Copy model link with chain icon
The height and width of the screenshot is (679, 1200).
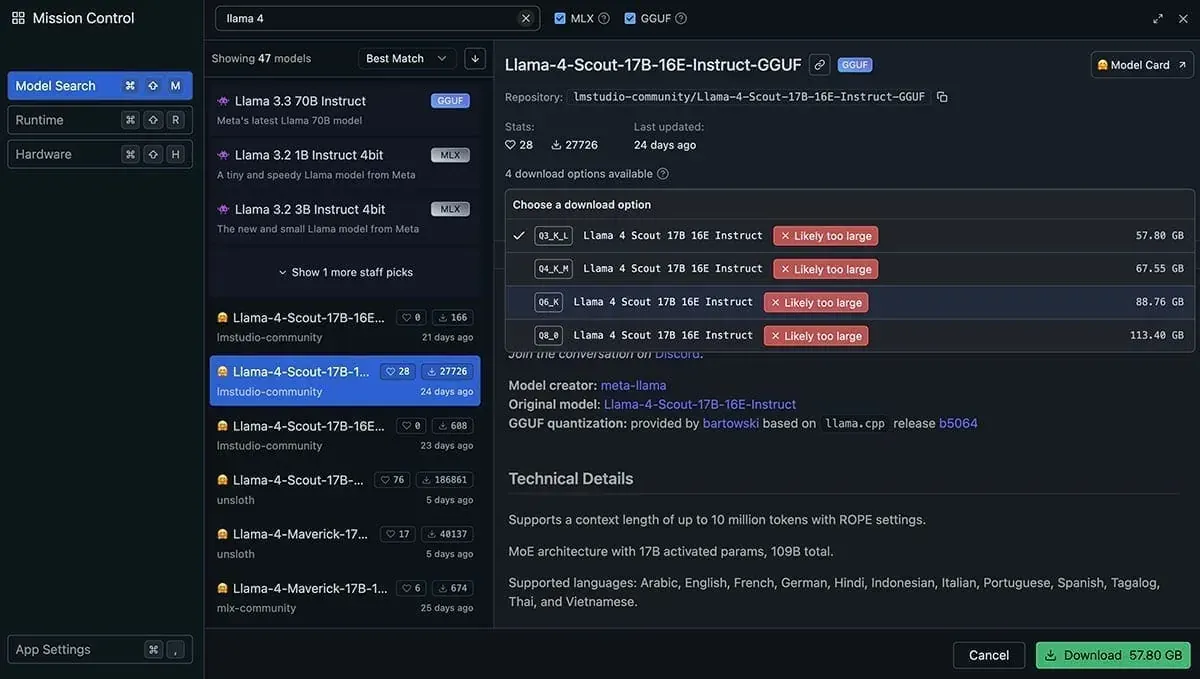pos(819,65)
